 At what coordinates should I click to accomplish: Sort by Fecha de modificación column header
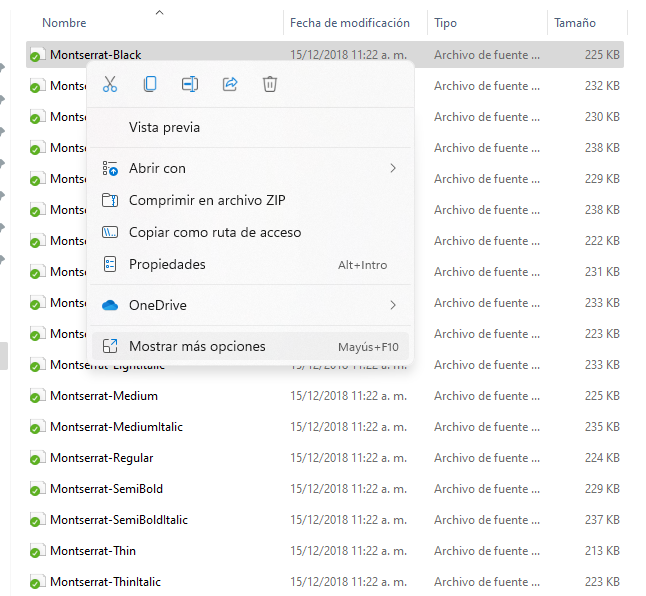tap(350, 23)
